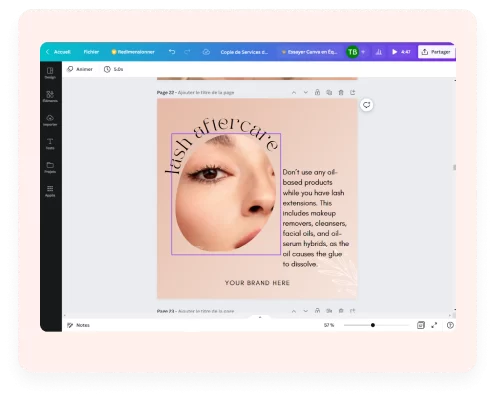Open the Éléments panel in the sidebar

click(x=50, y=97)
